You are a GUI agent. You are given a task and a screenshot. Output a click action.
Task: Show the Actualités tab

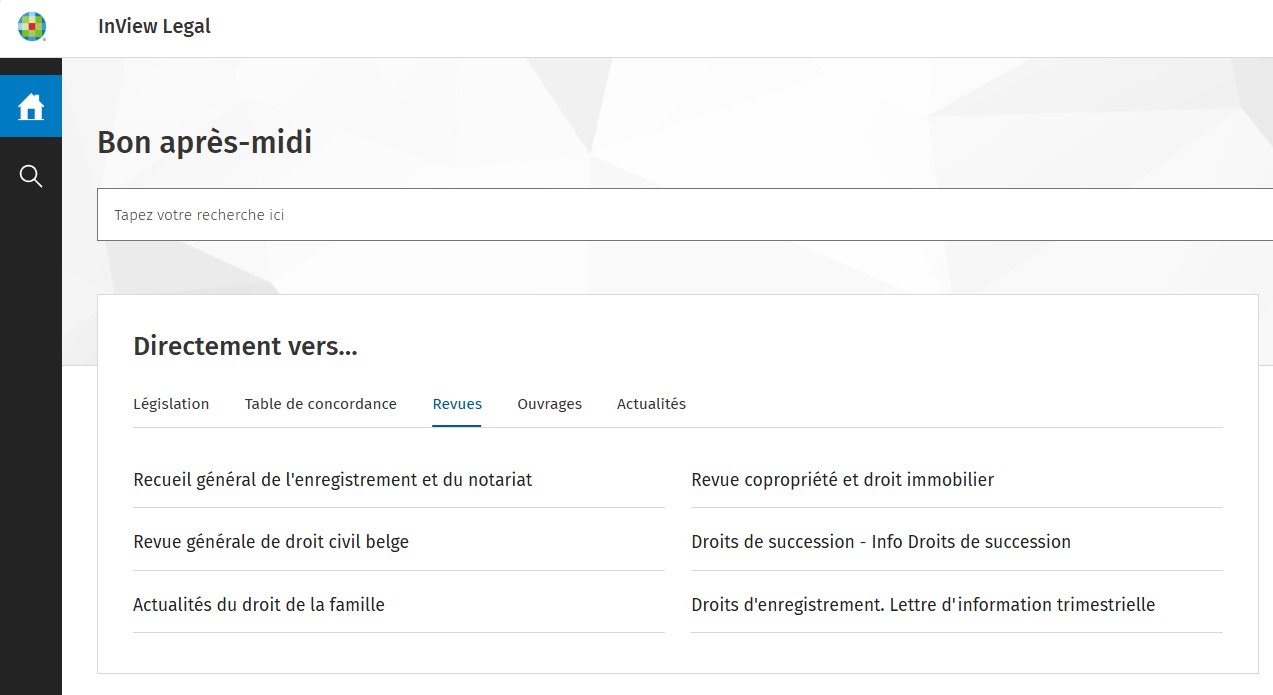651,404
